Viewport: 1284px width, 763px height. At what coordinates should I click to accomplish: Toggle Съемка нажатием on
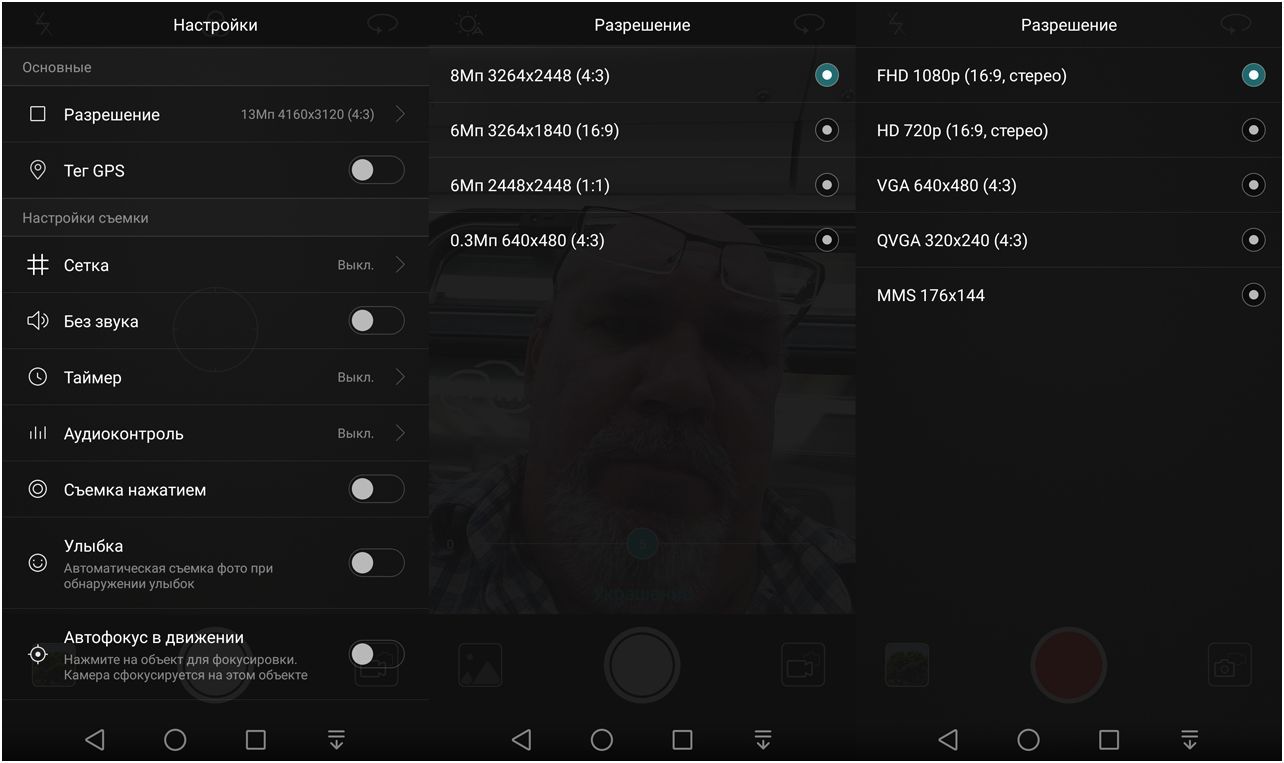(377, 489)
